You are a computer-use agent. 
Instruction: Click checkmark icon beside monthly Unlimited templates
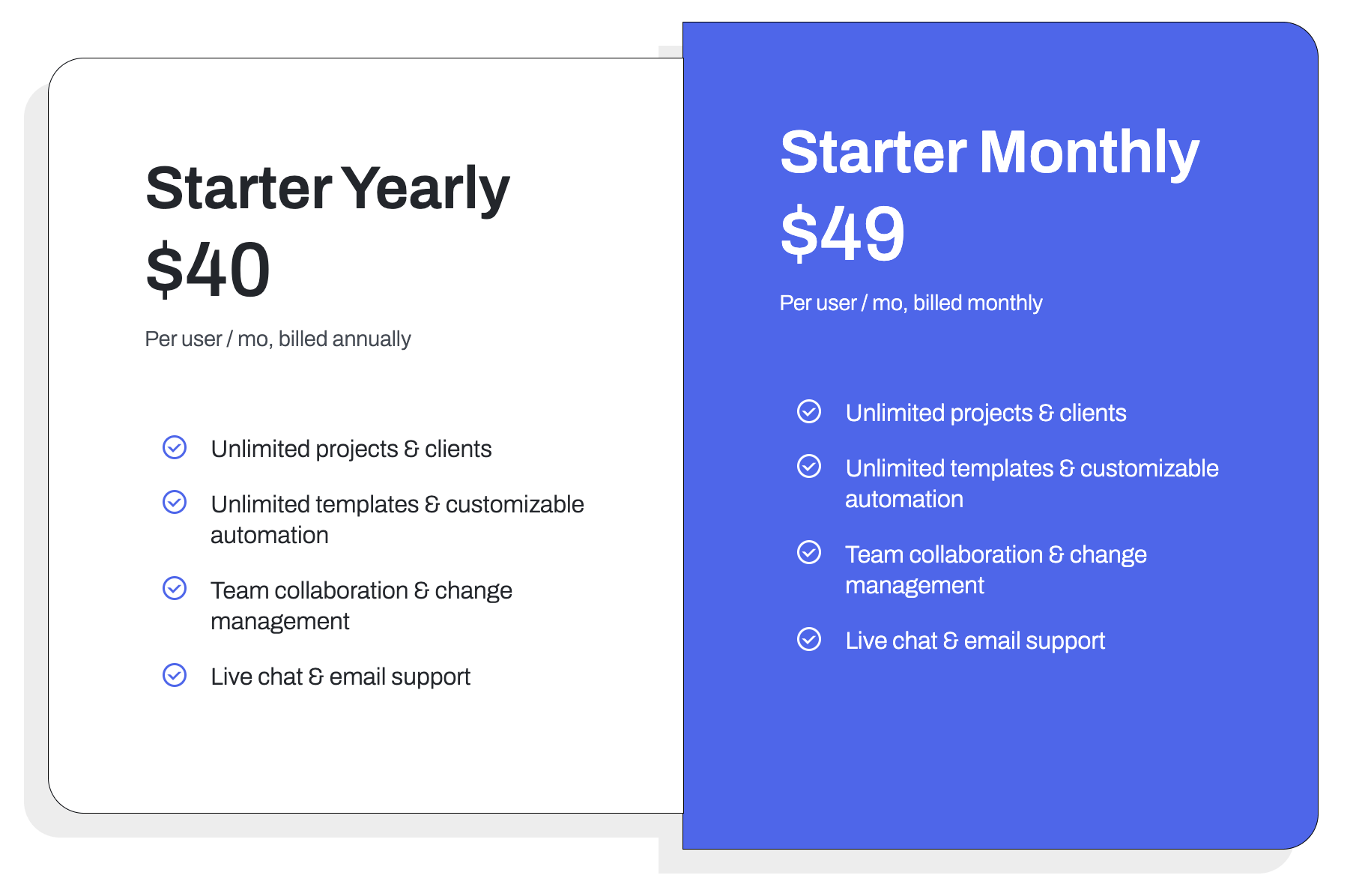pos(809,466)
